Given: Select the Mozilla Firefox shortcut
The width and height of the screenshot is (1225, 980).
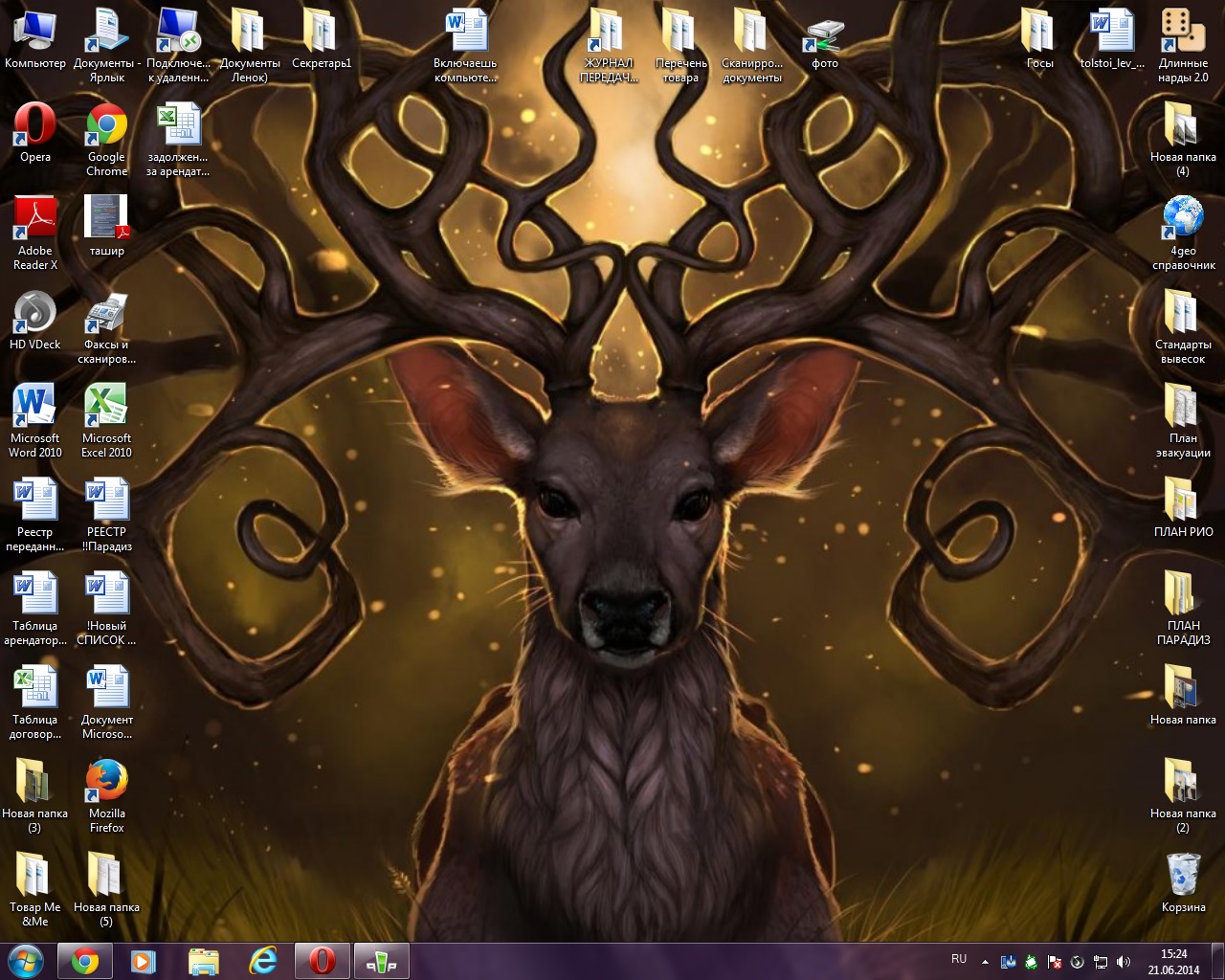Looking at the screenshot, I should coord(106,795).
